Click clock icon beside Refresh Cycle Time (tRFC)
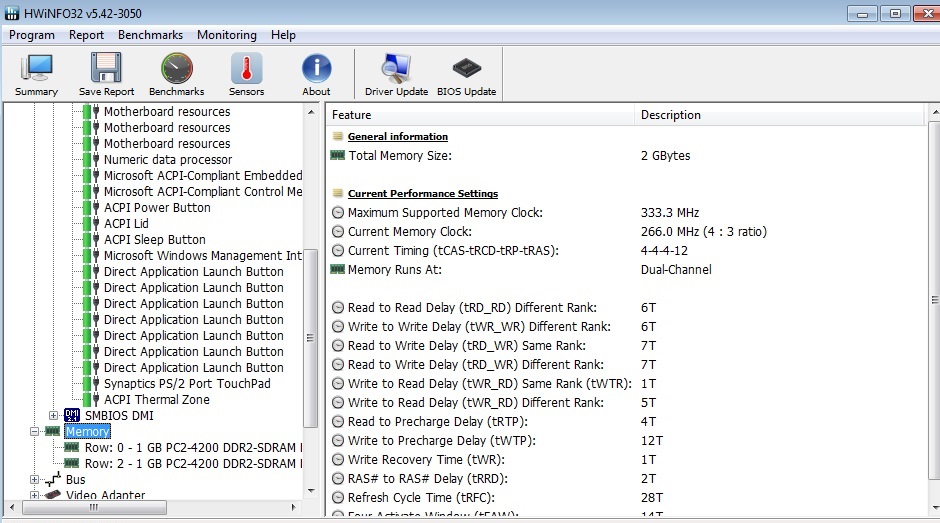Image resolution: width=940 pixels, height=523 pixels. [338, 497]
